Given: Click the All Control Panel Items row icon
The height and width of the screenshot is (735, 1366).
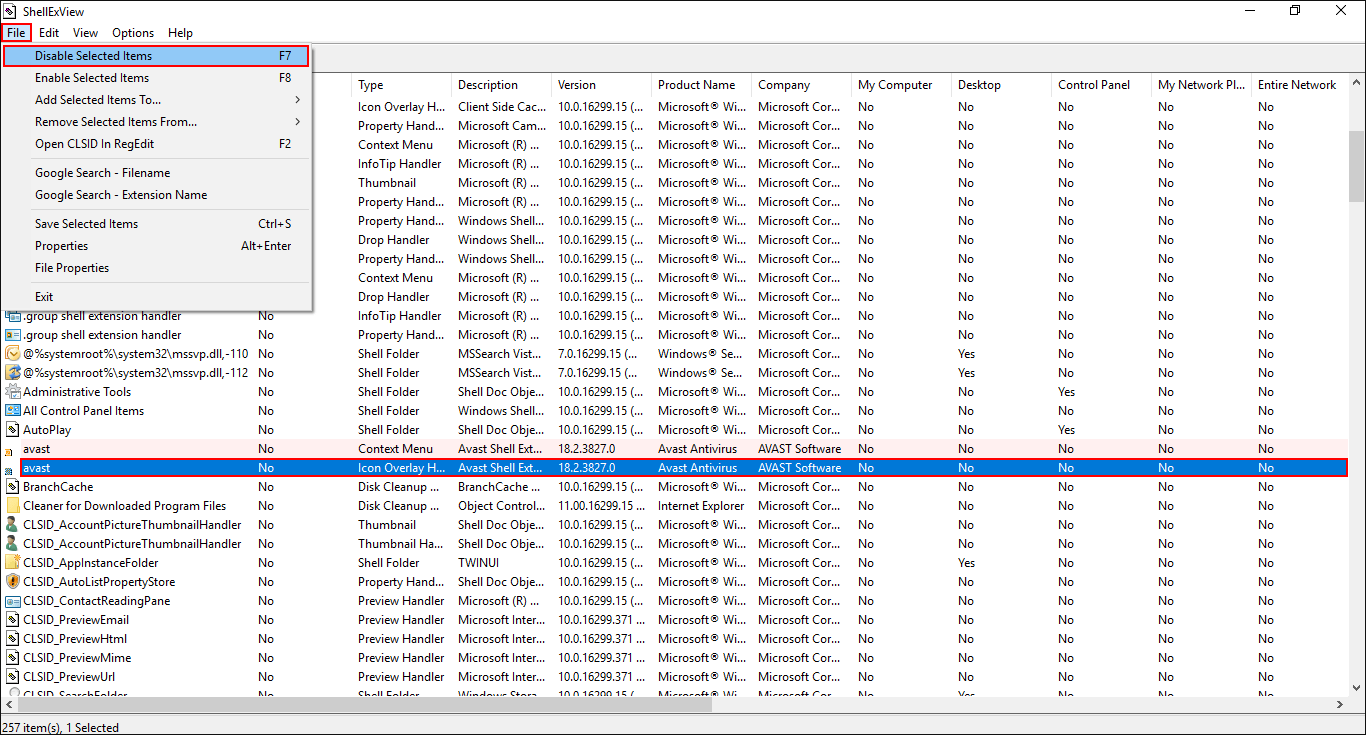Looking at the screenshot, I should pos(13,411).
